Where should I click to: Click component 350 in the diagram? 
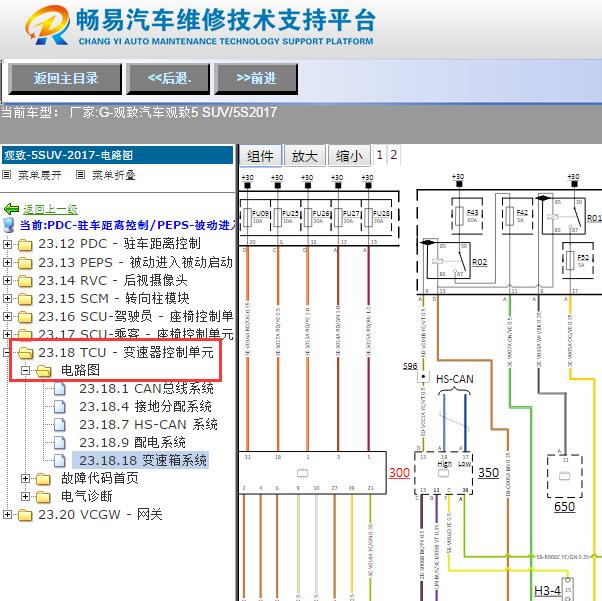488,473
